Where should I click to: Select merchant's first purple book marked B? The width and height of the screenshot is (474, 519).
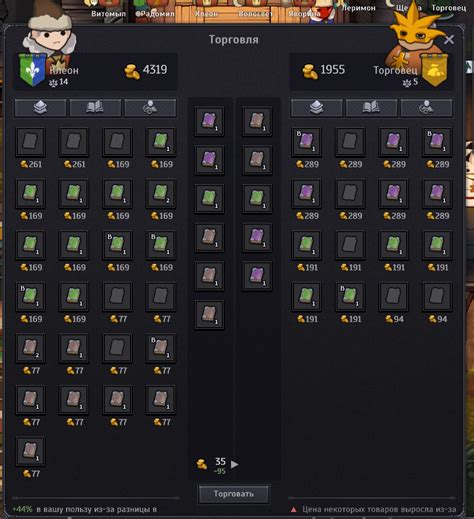tap(307, 142)
